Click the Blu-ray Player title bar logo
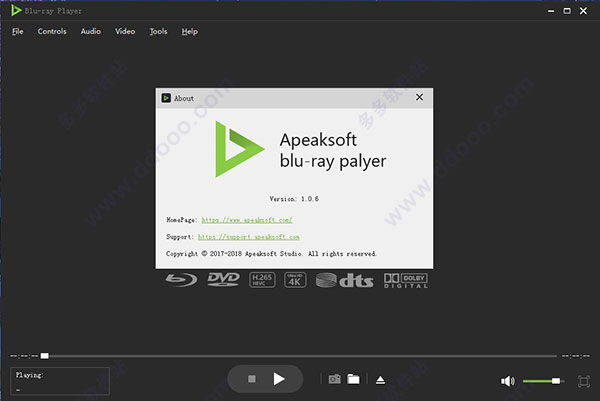The image size is (600, 401). (15, 10)
